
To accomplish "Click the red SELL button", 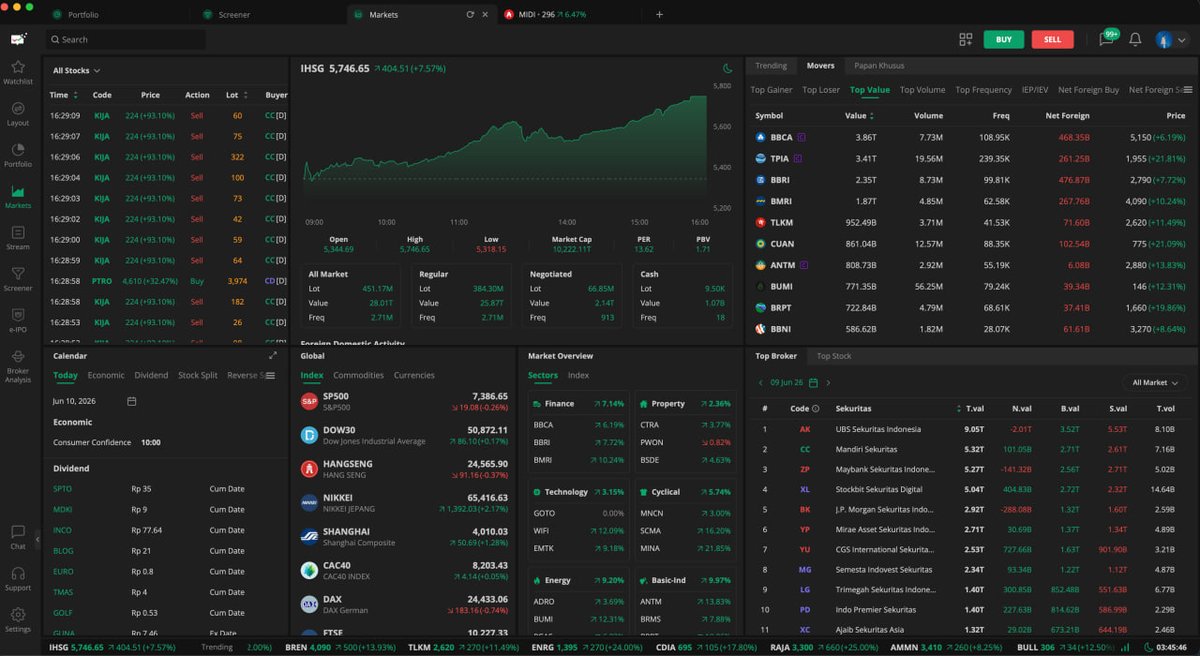I will tap(1052, 39).
